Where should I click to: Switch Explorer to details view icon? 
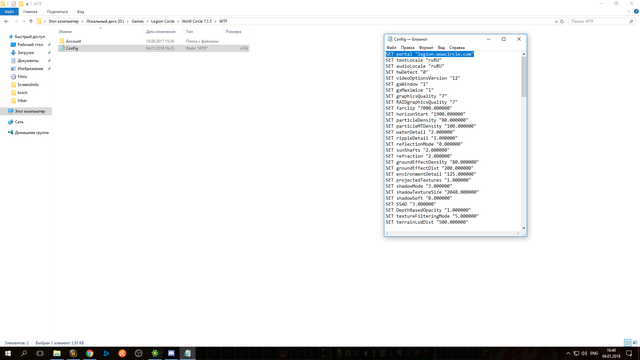[627, 342]
